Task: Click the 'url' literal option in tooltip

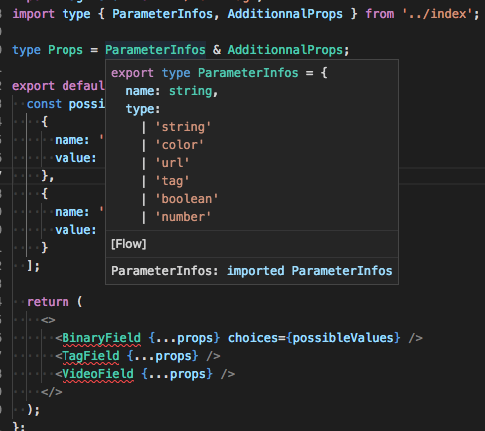Action: (172, 163)
